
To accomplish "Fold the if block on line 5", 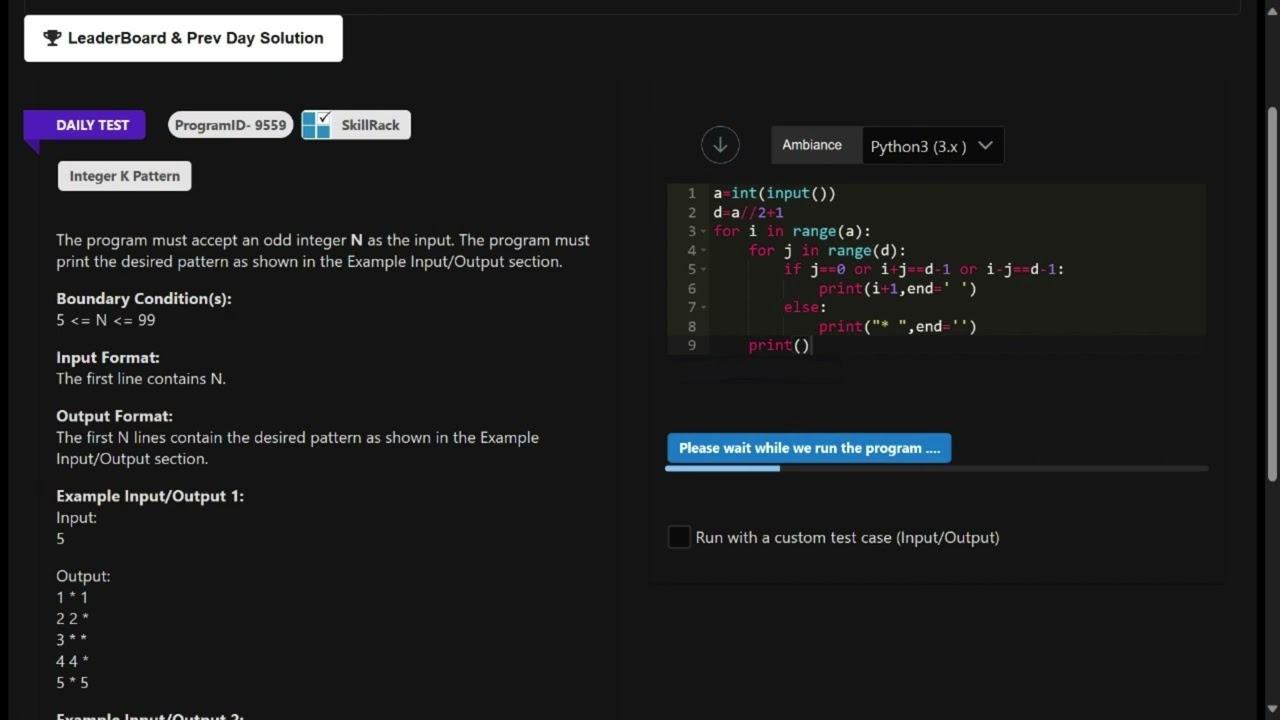I will point(704,270).
